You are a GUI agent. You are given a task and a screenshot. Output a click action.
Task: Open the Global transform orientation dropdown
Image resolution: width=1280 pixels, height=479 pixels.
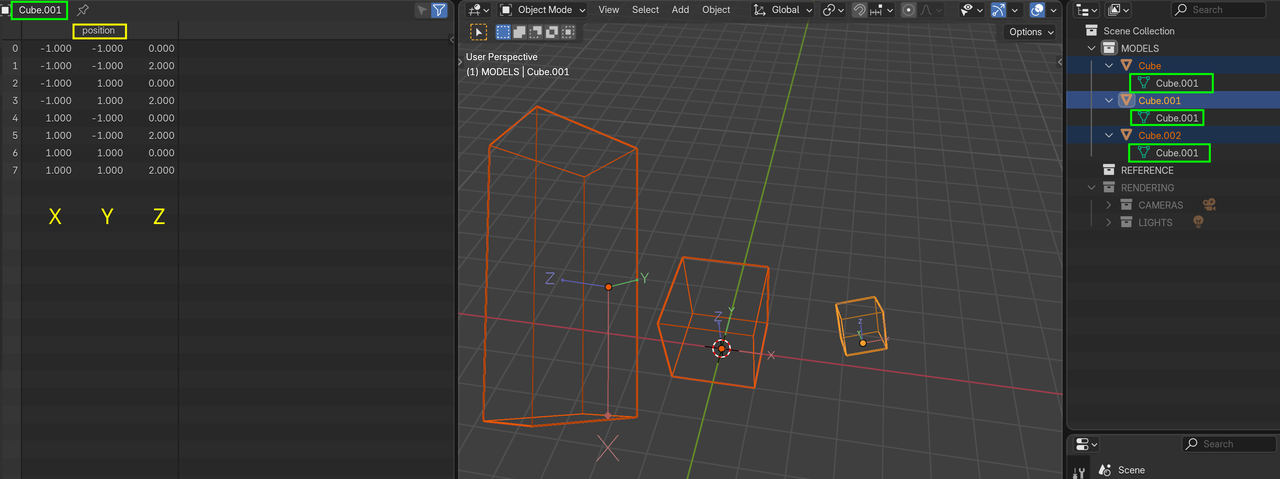click(x=784, y=10)
